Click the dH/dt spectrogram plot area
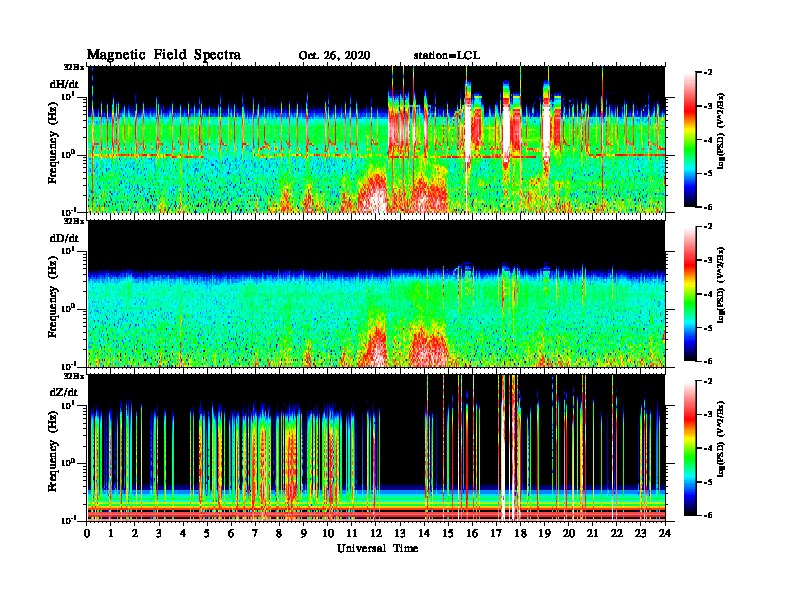The width and height of the screenshot is (792, 612). [x=377, y=139]
